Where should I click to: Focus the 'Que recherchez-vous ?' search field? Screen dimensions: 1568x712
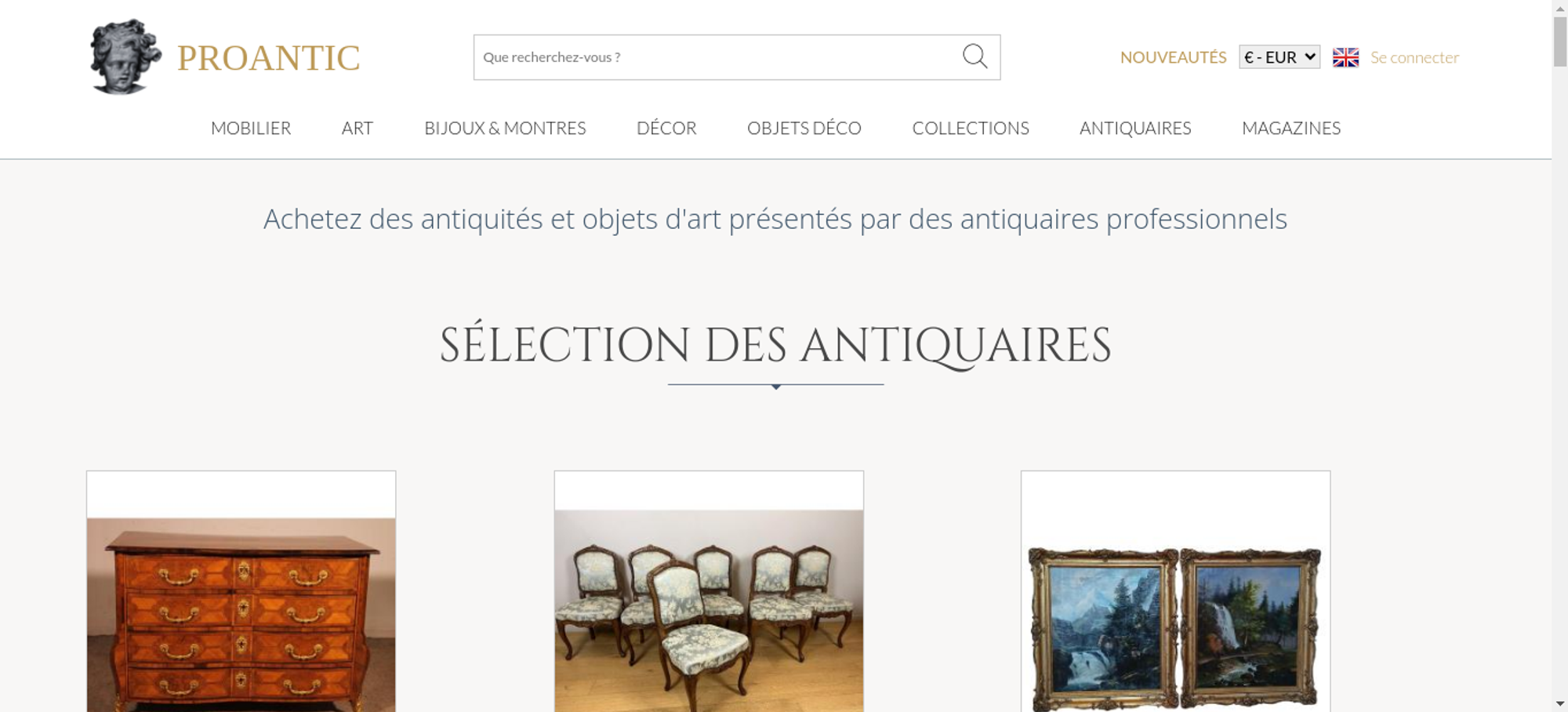click(x=717, y=57)
